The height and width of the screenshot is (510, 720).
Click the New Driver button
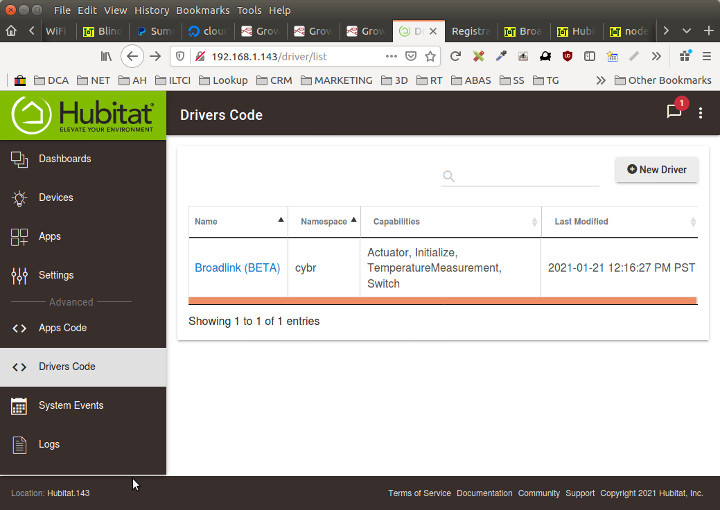(x=657, y=169)
